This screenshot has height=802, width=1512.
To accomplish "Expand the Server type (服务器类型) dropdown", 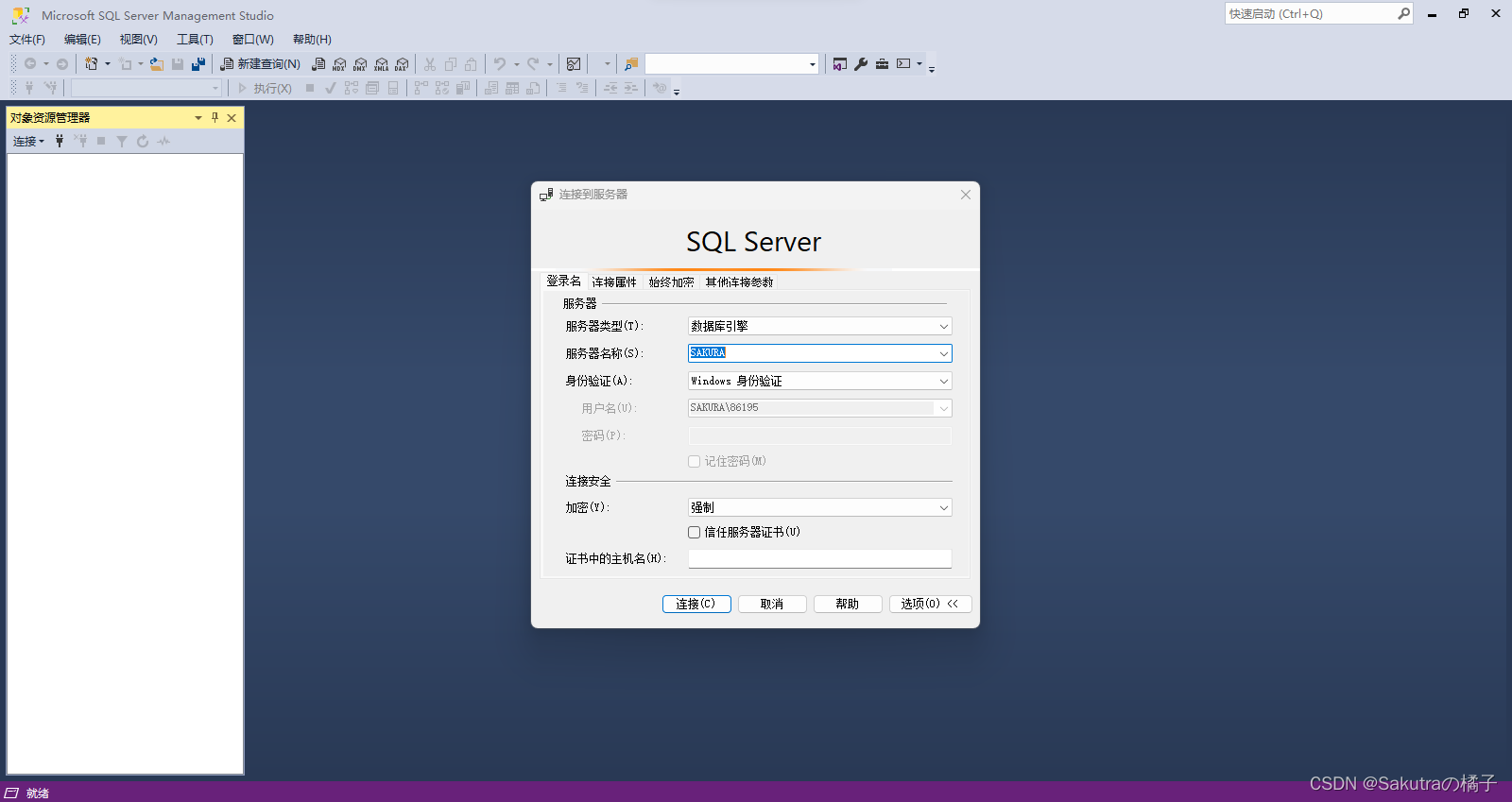I will point(943,326).
